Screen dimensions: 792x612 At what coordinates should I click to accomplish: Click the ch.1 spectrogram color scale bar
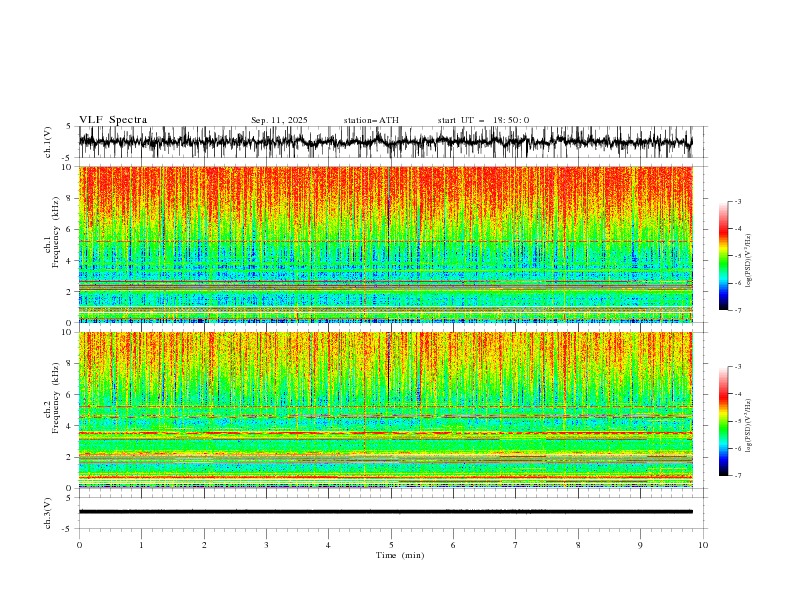pyautogui.click(x=723, y=256)
